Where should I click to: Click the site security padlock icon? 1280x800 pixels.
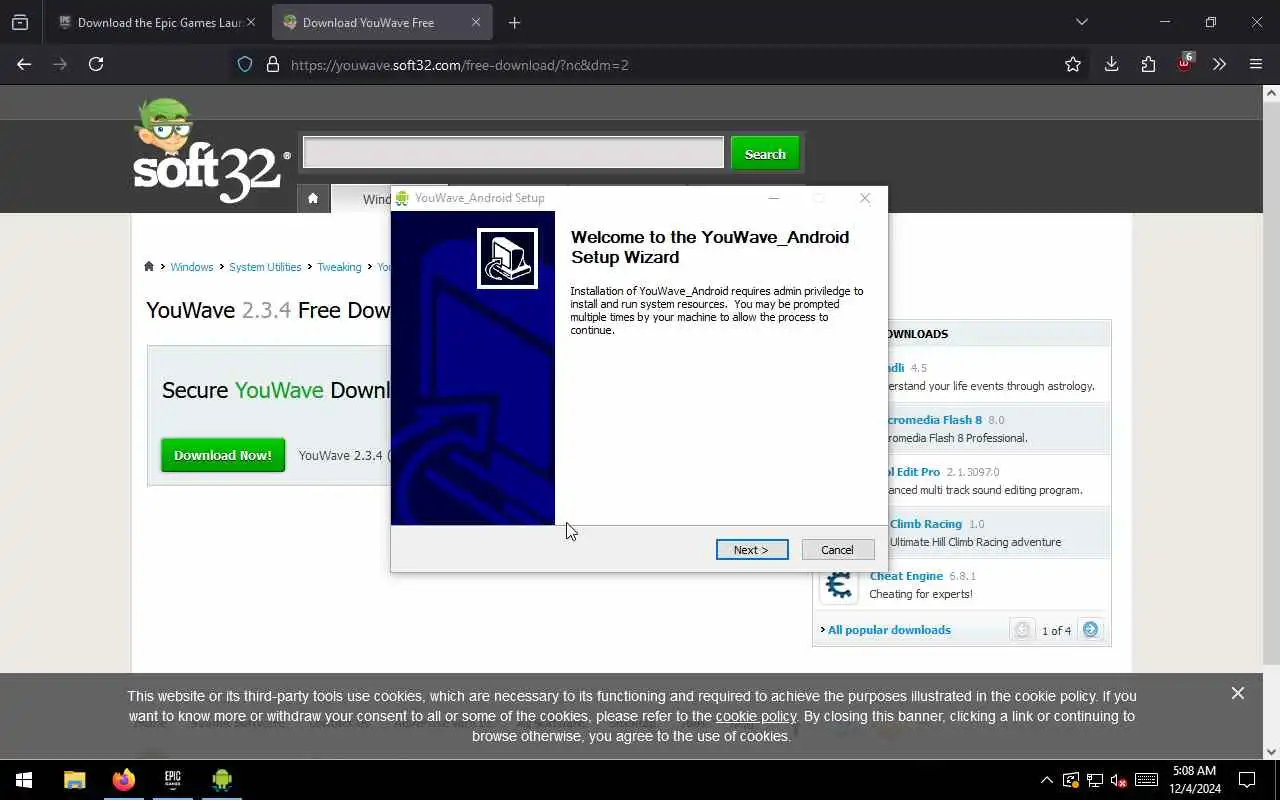[x=272, y=65]
